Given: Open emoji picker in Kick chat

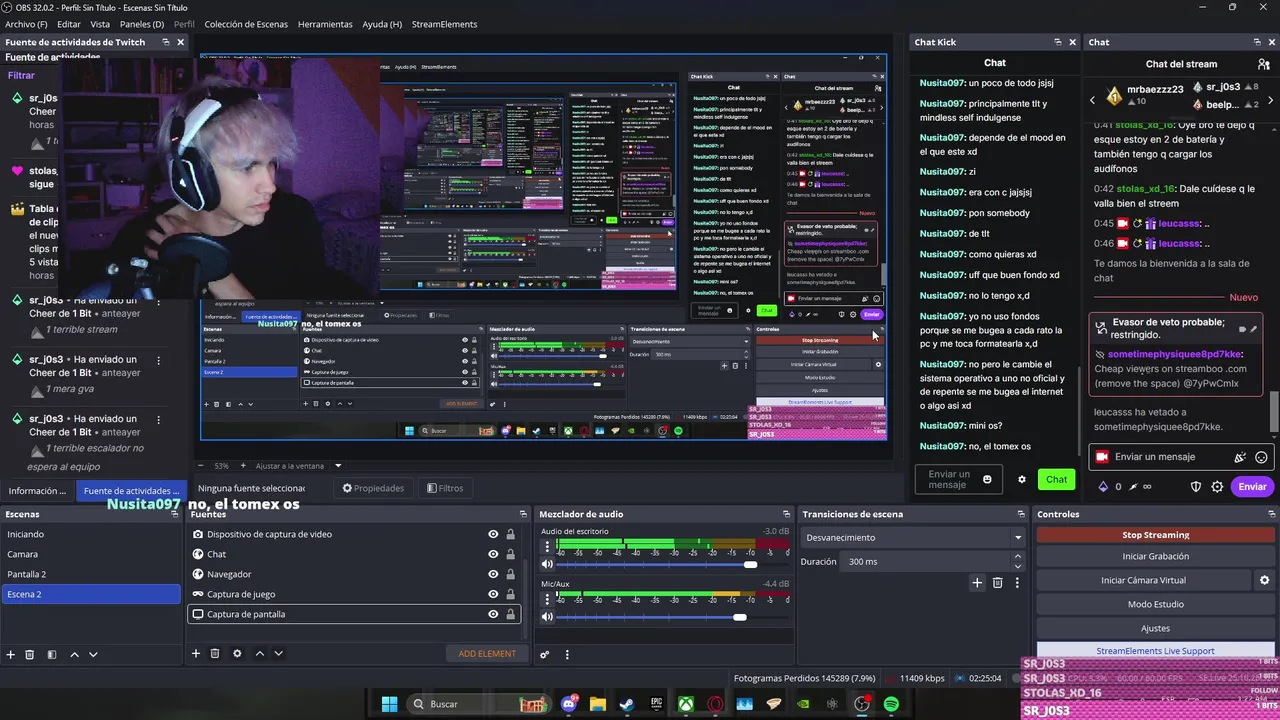Looking at the screenshot, I should (x=987, y=479).
